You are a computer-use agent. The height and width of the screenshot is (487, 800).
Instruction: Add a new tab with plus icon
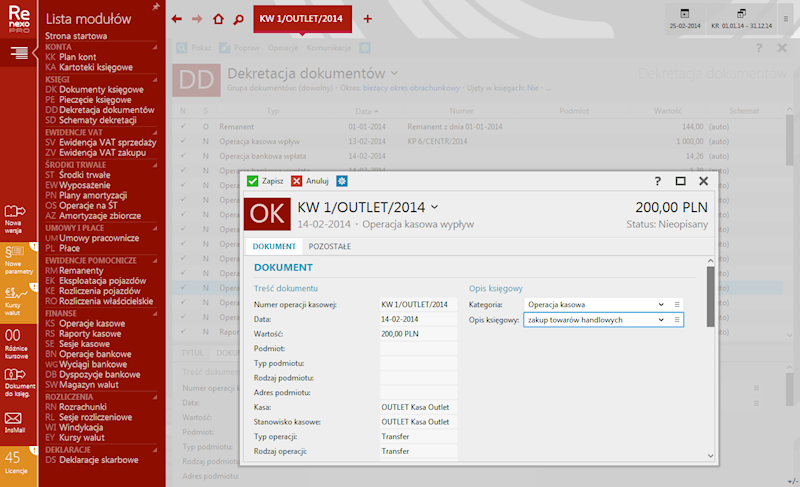[x=367, y=19]
